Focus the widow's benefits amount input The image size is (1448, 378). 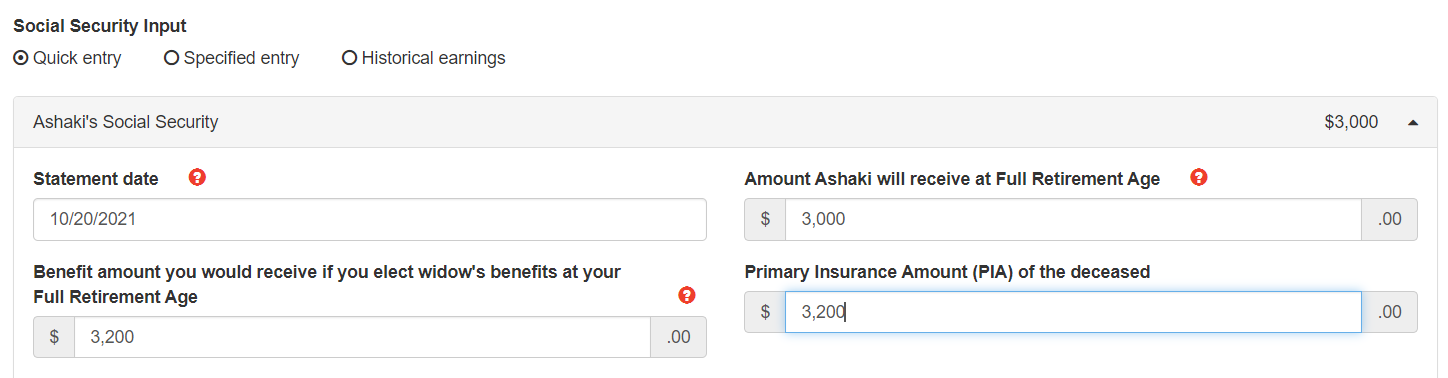point(363,337)
